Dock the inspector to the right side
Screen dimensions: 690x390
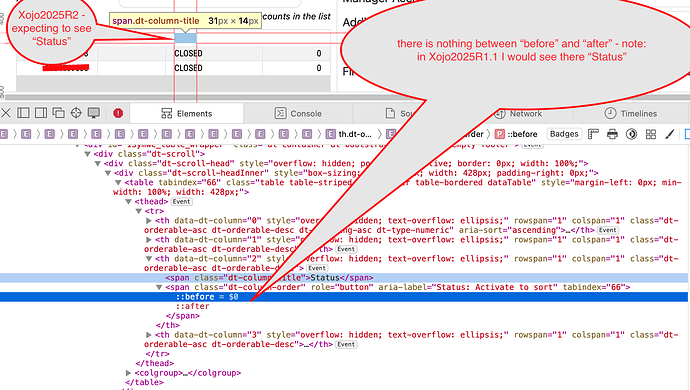41,113
